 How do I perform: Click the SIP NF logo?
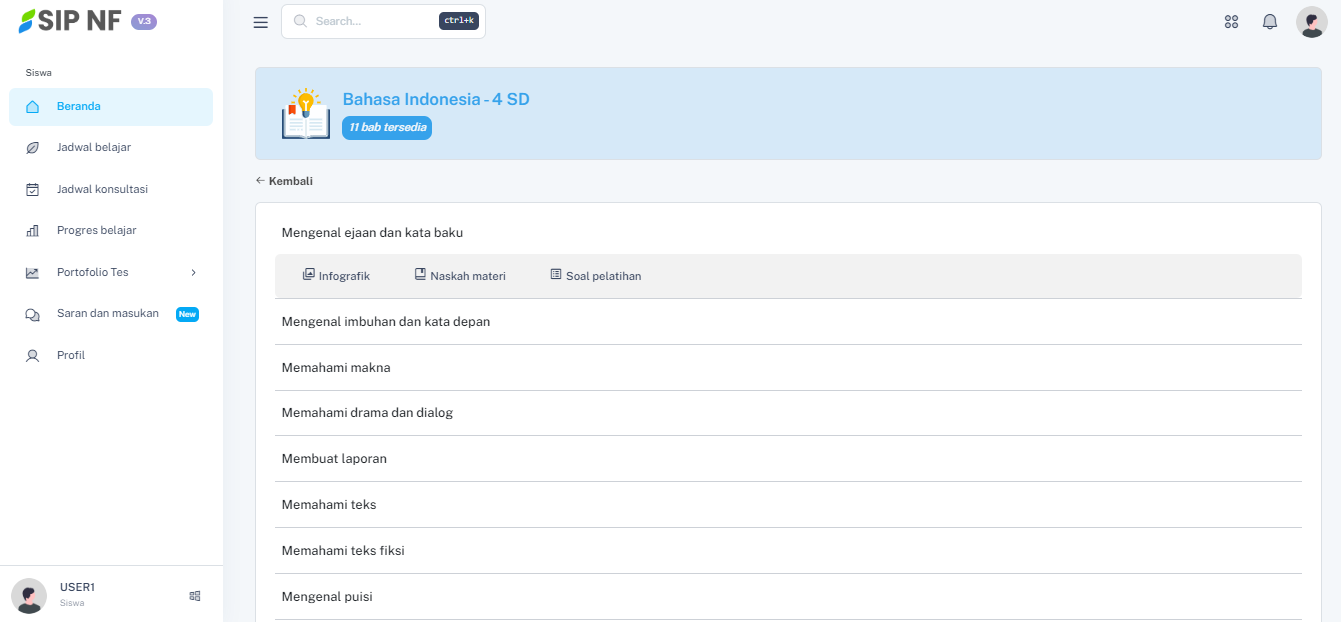(70, 21)
